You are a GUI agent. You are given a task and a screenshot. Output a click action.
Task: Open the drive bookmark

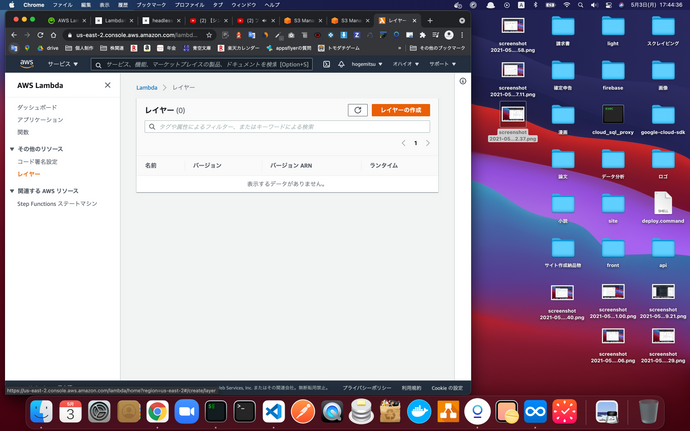tap(48, 48)
